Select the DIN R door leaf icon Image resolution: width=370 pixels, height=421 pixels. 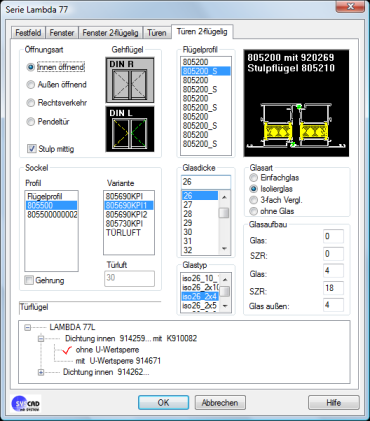tap(130, 80)
